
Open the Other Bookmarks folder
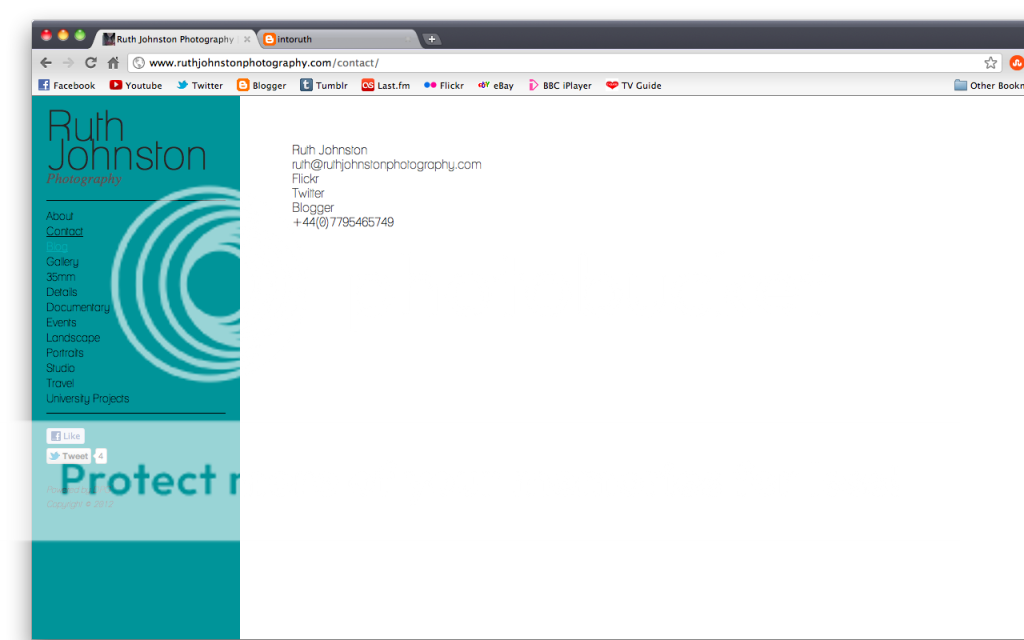[x=989, y=85]
